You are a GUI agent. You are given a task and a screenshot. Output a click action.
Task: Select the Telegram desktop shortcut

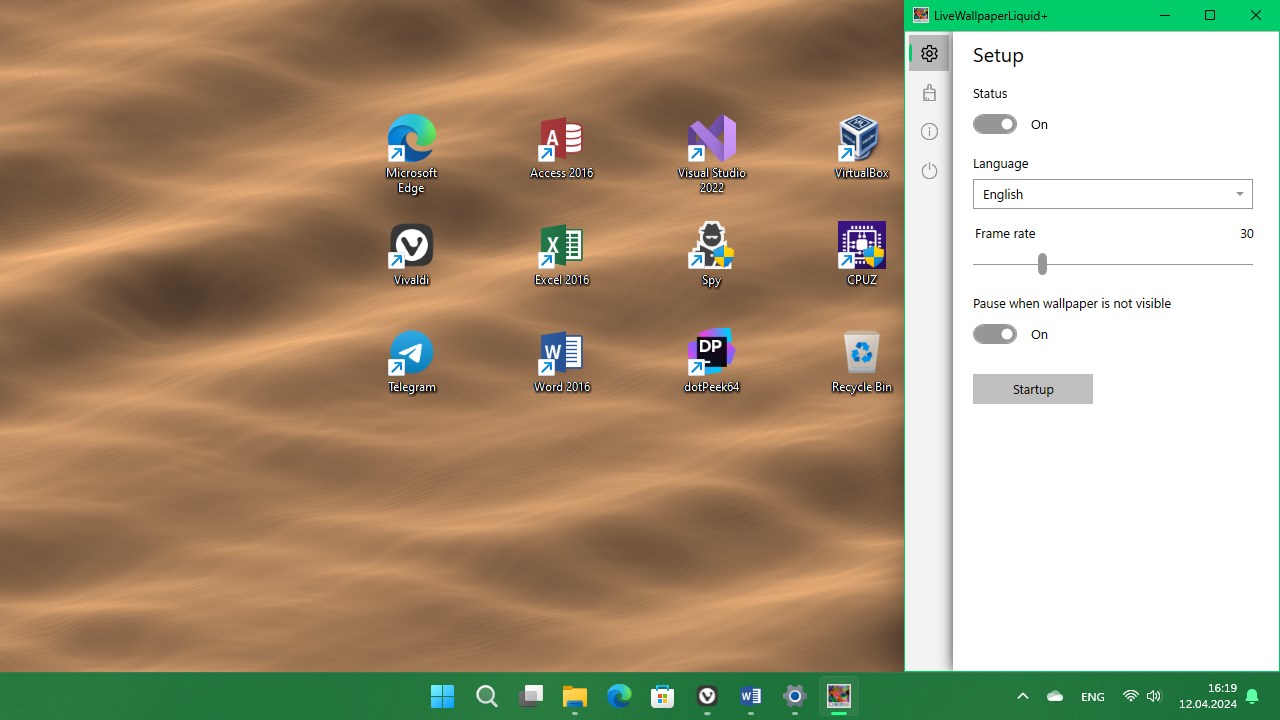pyautogui.click(x=411, y=362)
